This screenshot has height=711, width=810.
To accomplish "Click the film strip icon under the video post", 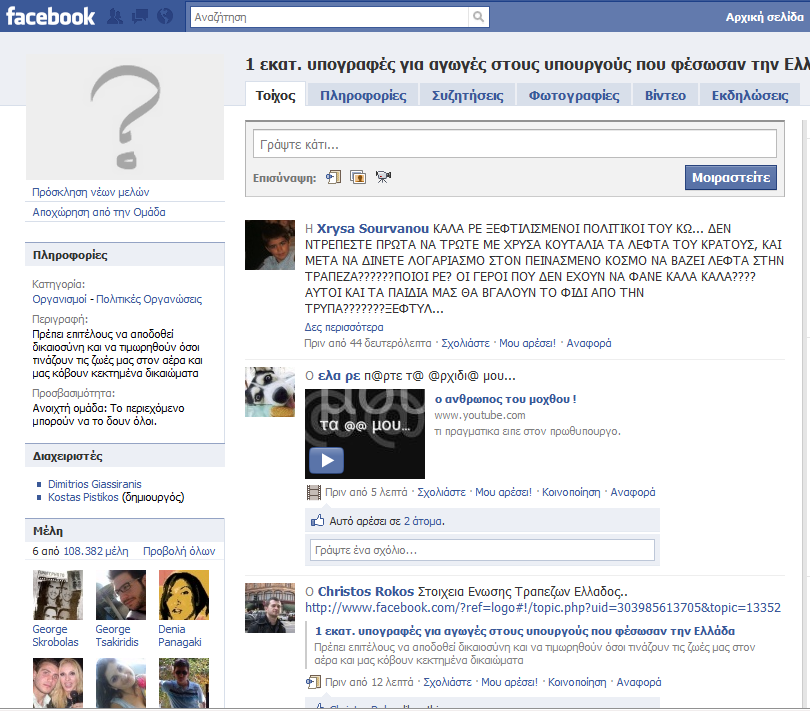I will coord(314,492).
